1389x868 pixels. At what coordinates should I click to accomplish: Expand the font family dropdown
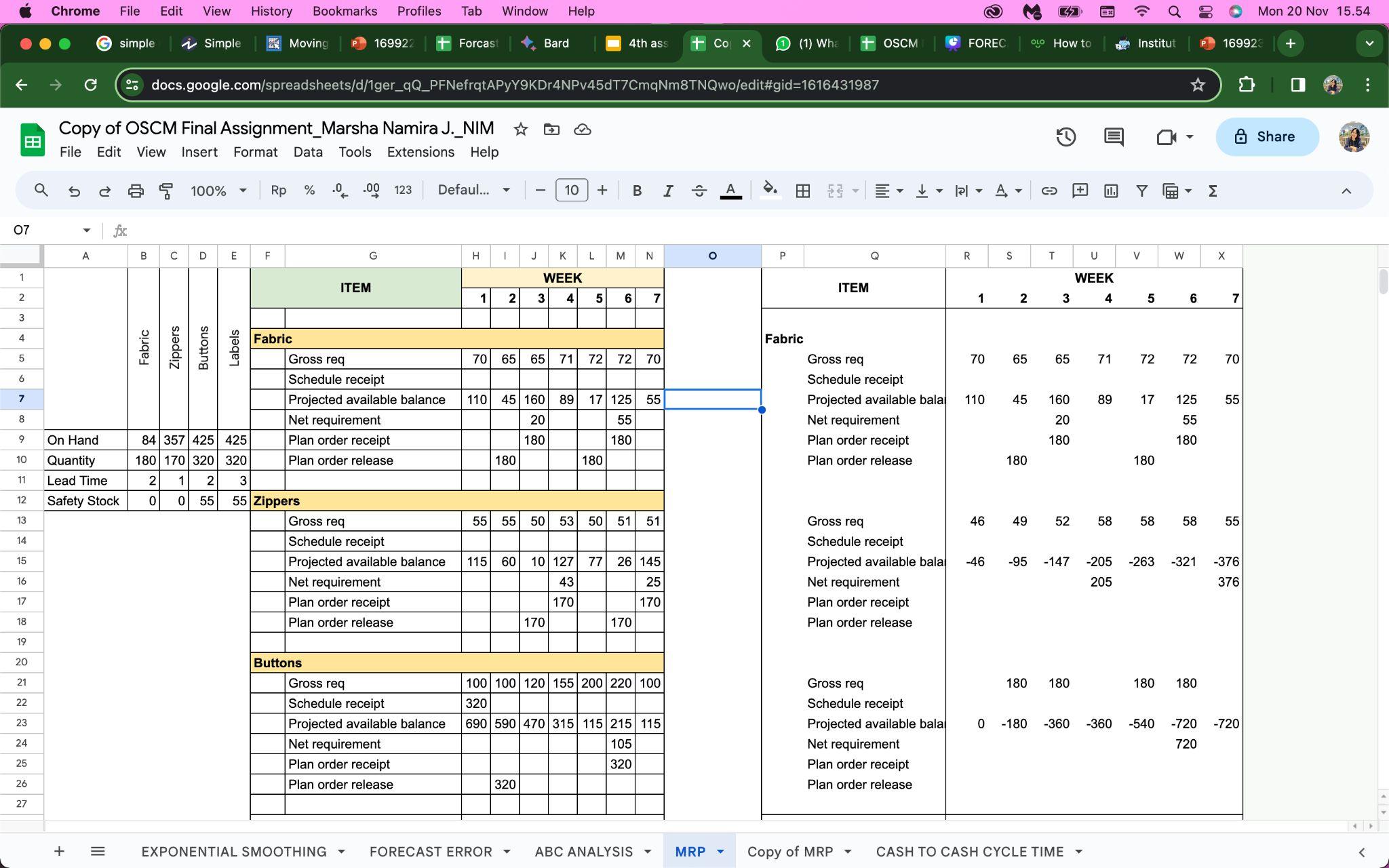(x=473, y=191)
